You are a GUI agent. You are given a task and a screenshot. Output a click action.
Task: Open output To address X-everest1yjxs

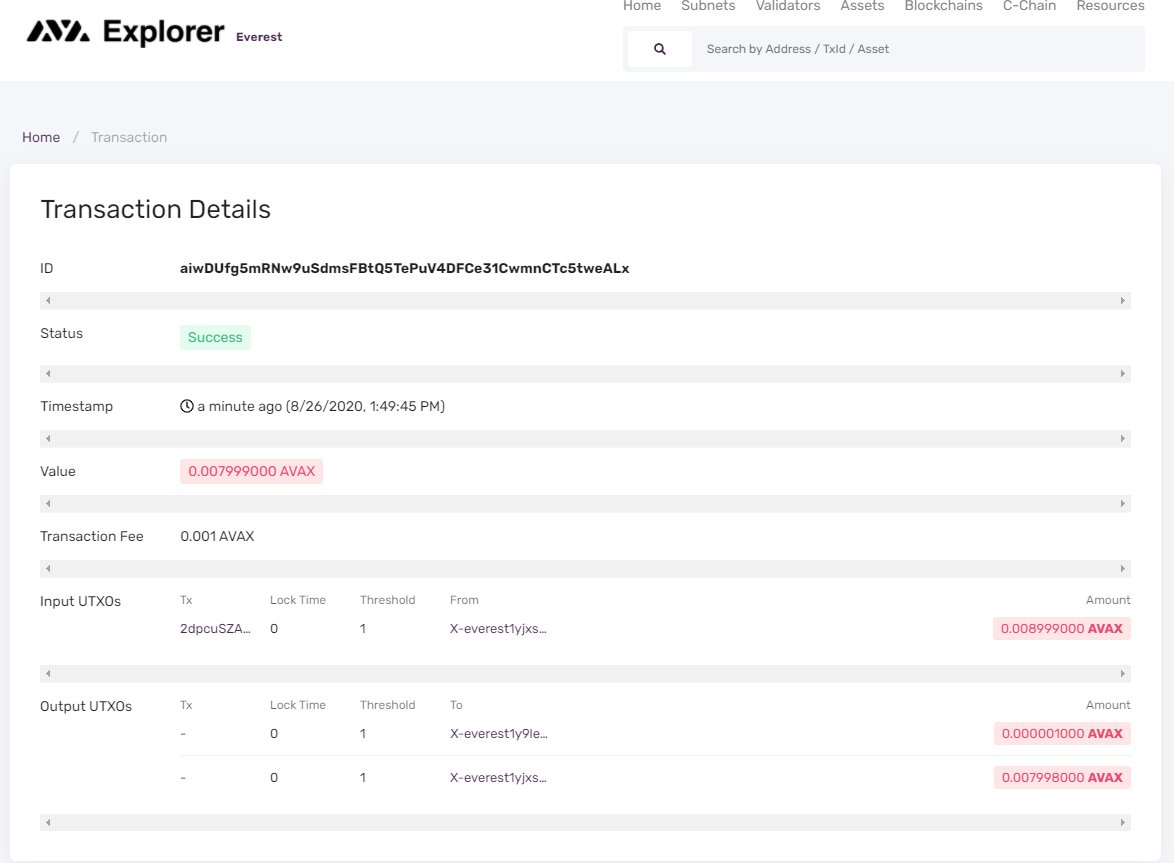(x=498, y=778)
